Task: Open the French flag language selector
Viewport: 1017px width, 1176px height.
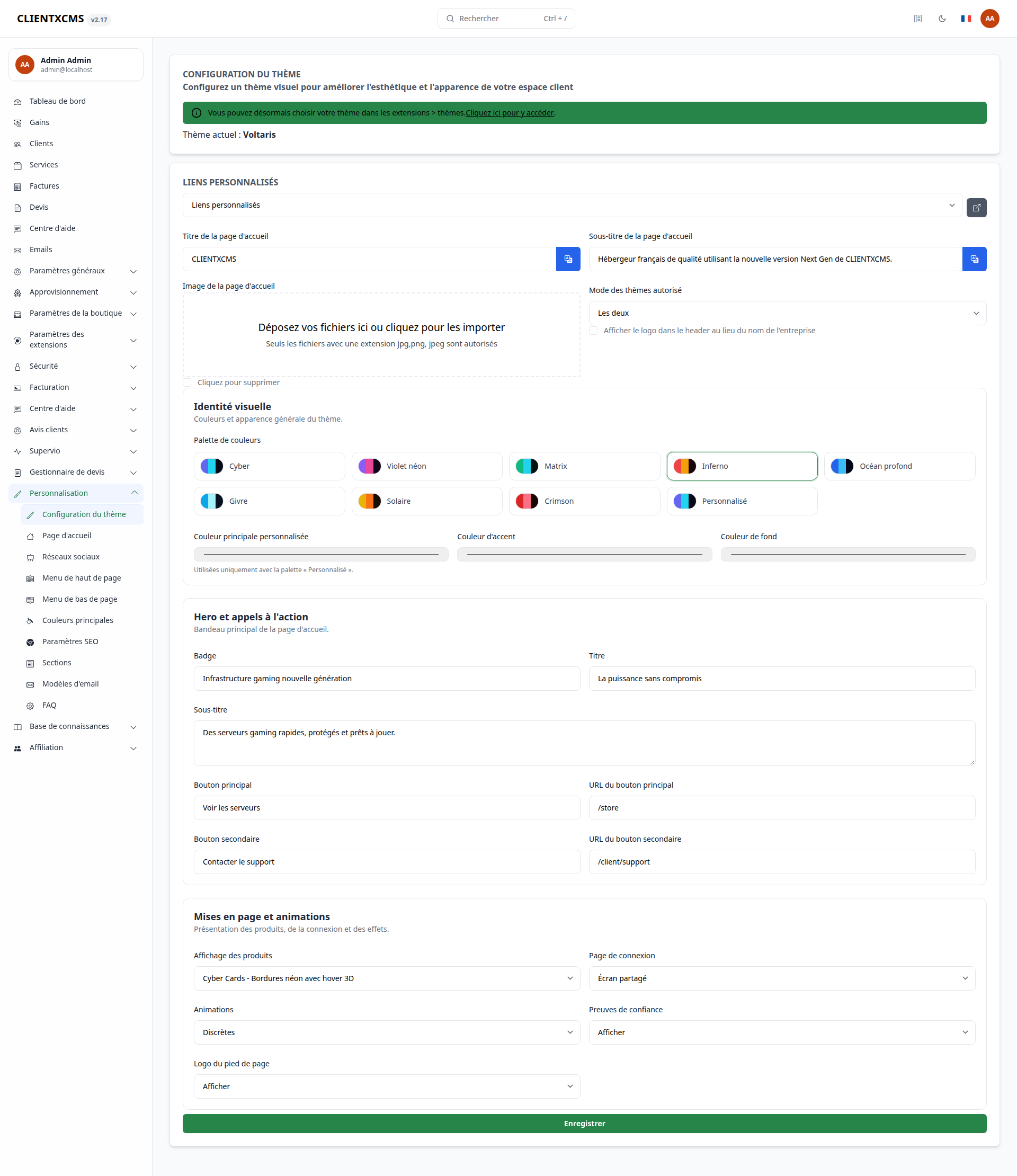Action: pos(966,19)
